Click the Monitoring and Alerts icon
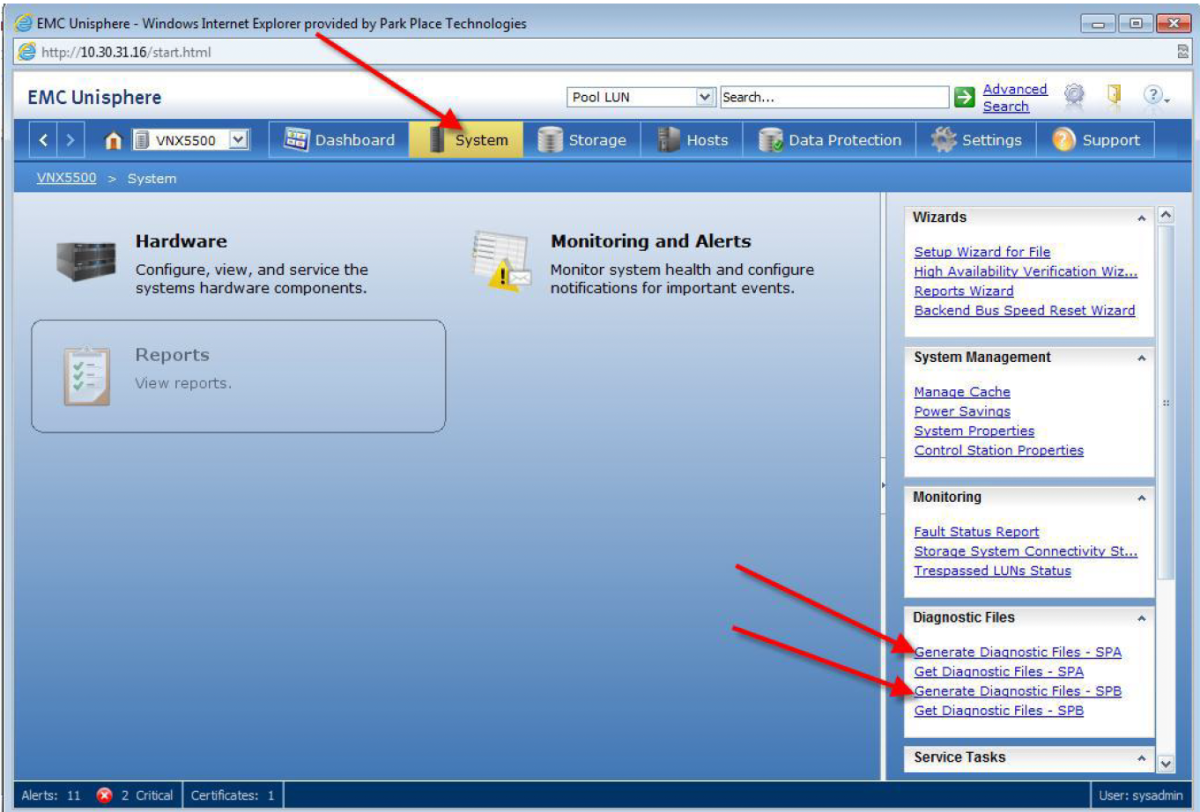This screenshot has width=1200, height=812. [501, 262]
